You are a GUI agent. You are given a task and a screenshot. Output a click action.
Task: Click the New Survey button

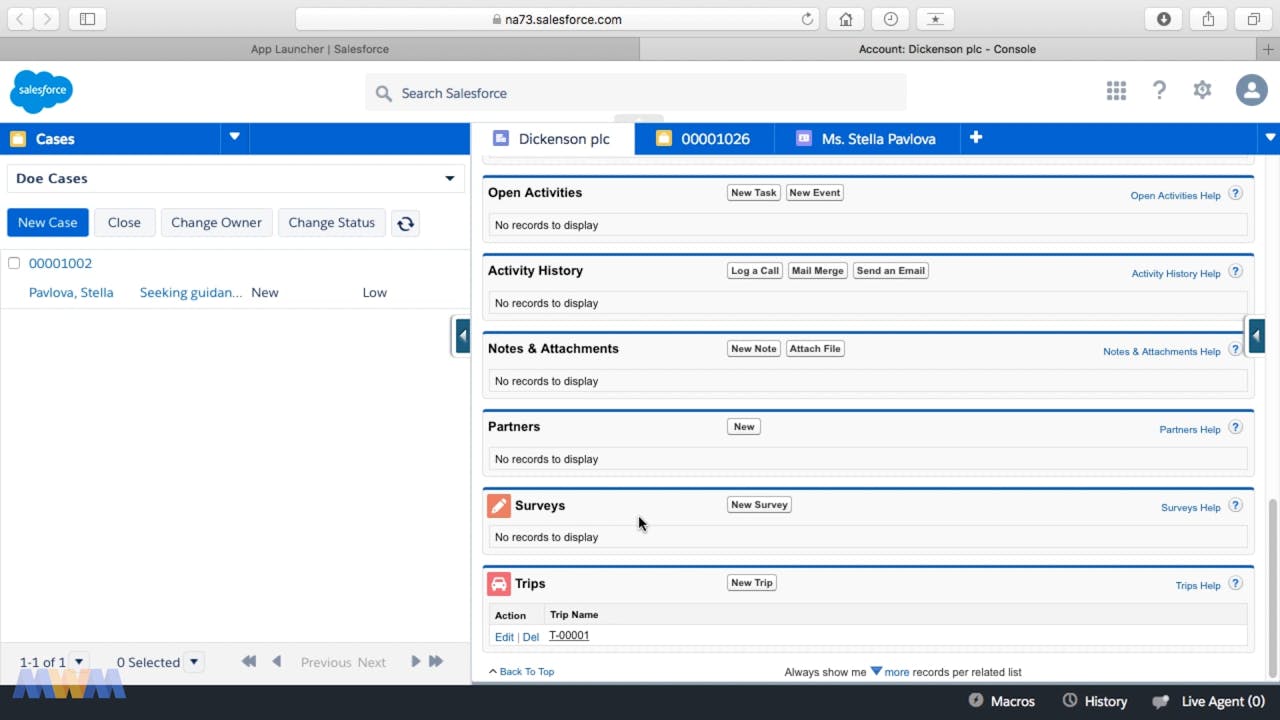[x=760, y=505]
